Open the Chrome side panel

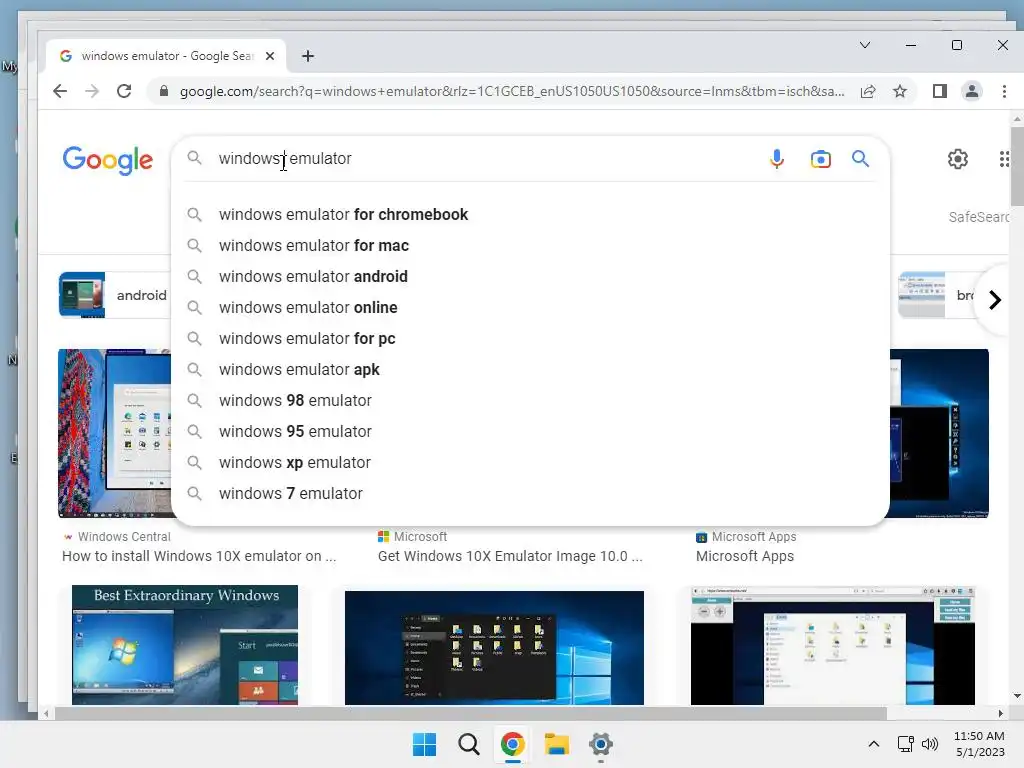click(940, 91)
